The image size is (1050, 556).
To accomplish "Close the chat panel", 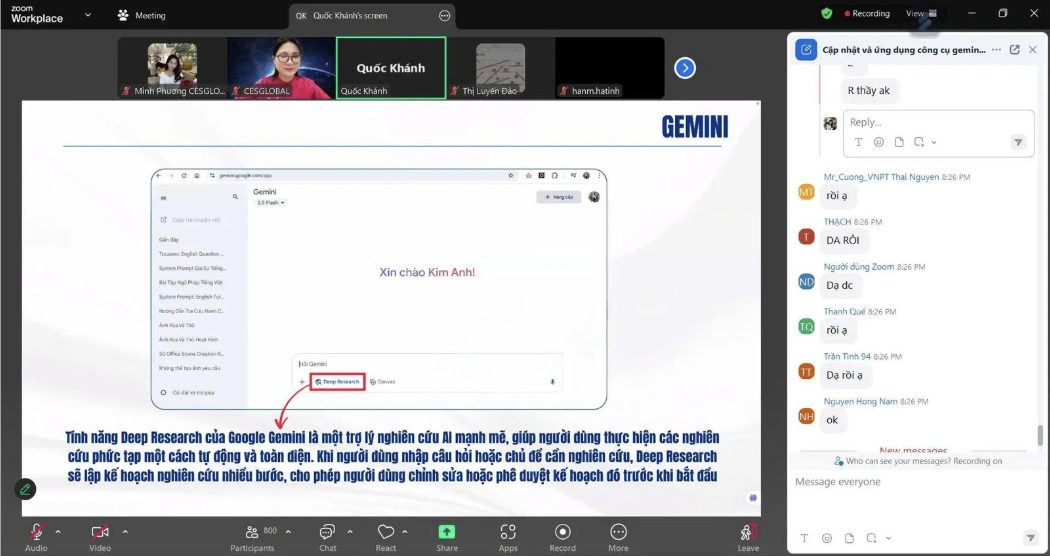I will (1033, 50).
